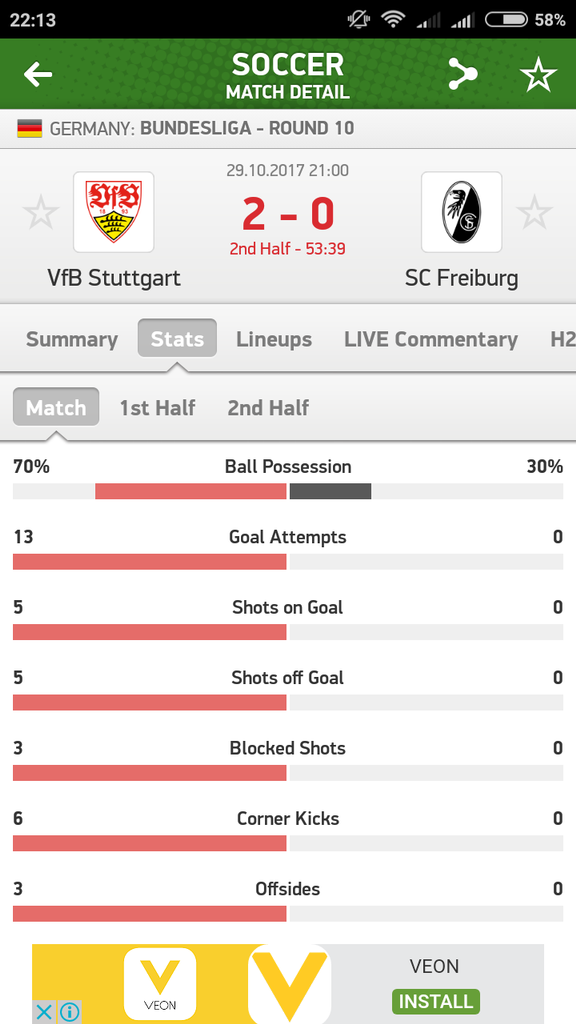Close the VEON ad banner
This screenshot has width=576, height=1024.
click(x=44, y=1013)
